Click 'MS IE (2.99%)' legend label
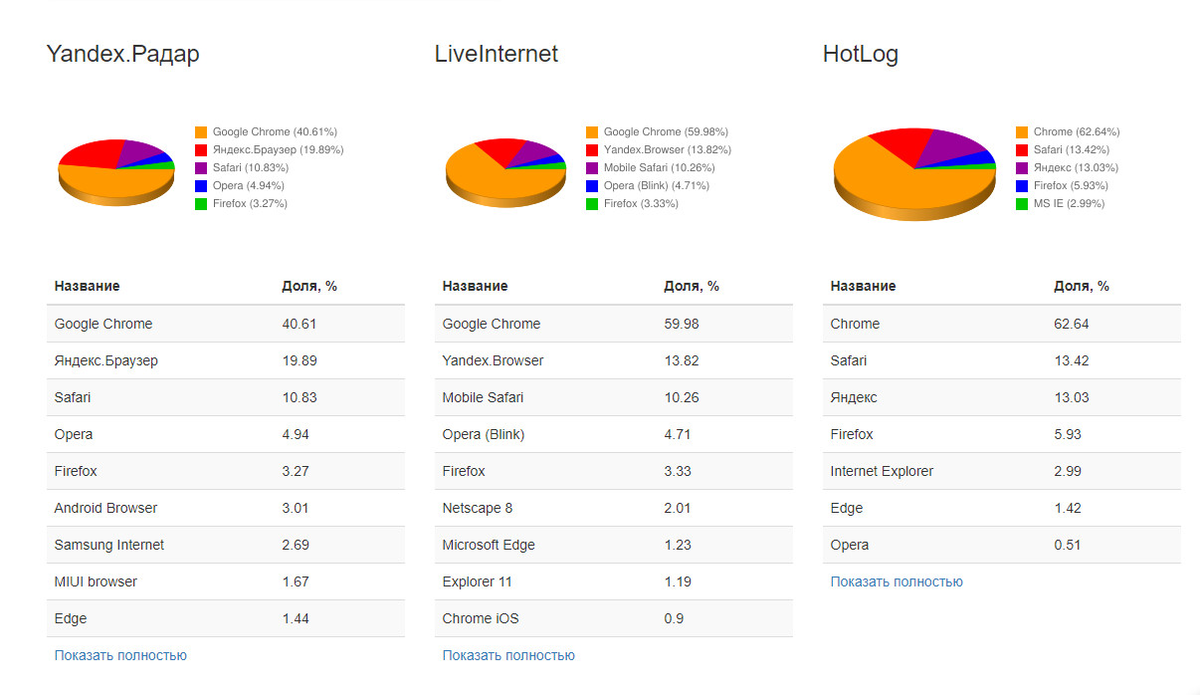1200x695 pixels. coord(1071,204)
